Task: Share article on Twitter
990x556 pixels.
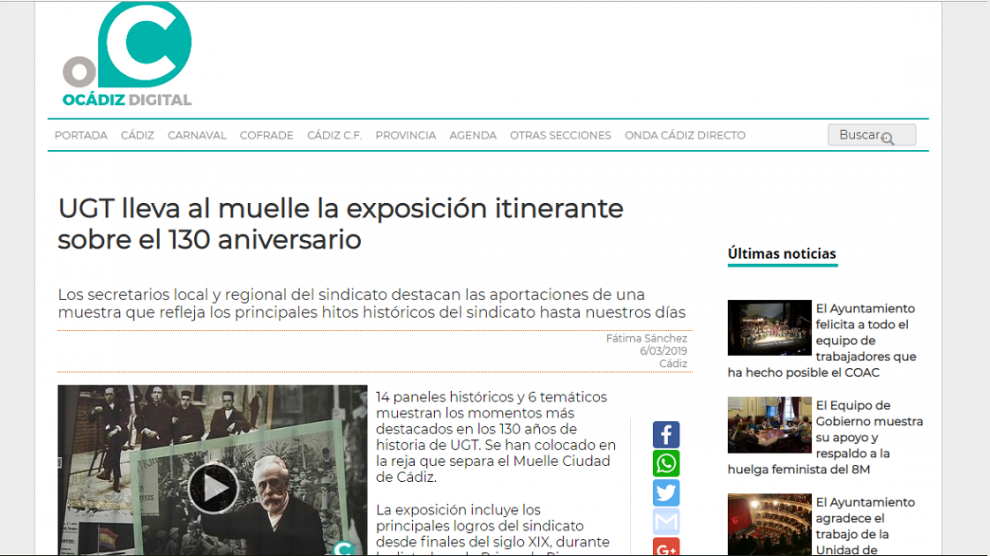Action: 666,493
